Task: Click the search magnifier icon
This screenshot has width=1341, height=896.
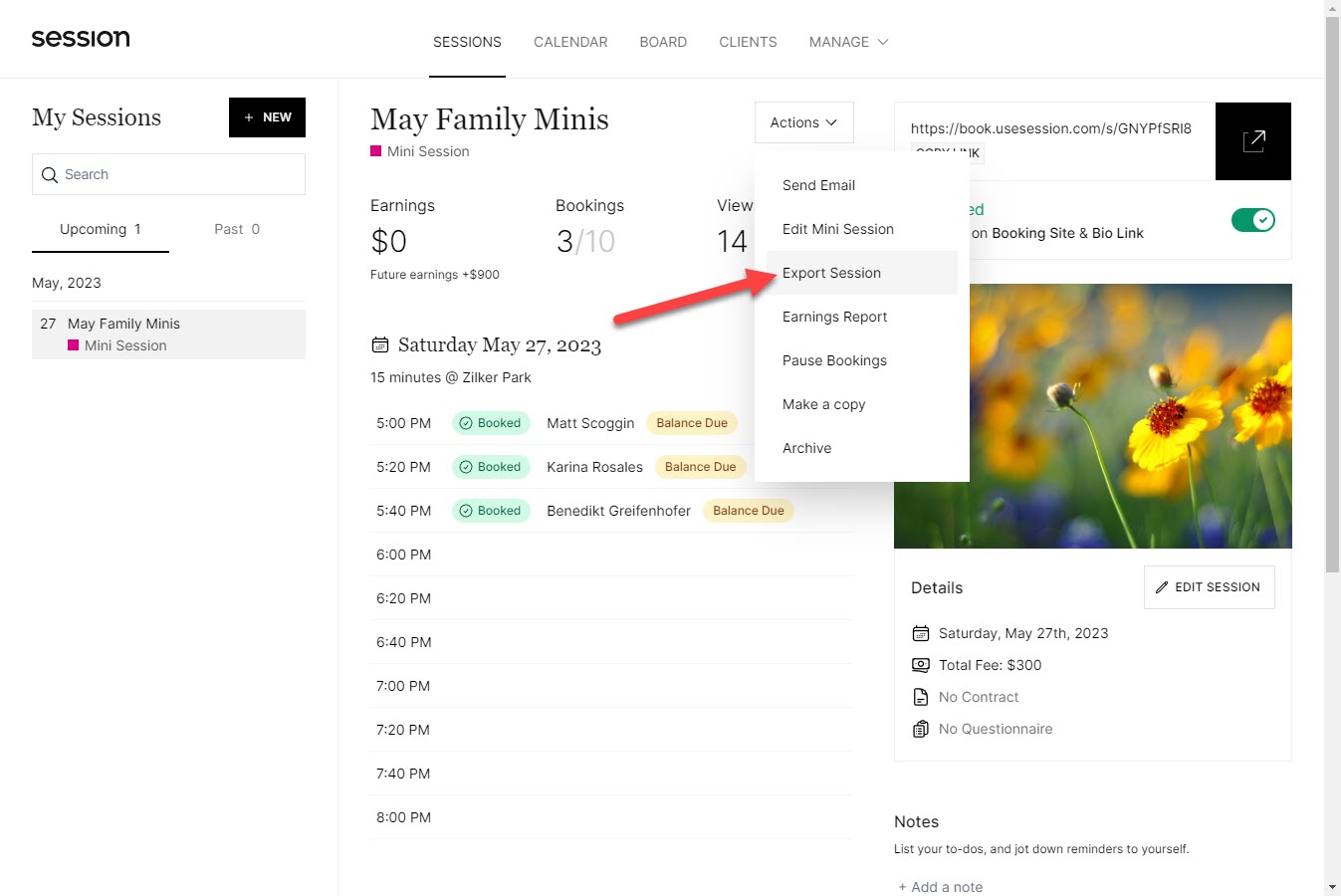Action: coord(50,175)
